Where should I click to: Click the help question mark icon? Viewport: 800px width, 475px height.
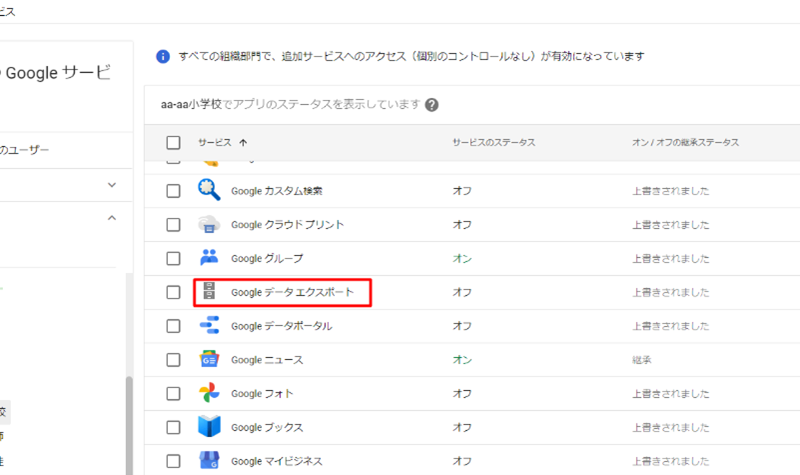click(432, 105)
